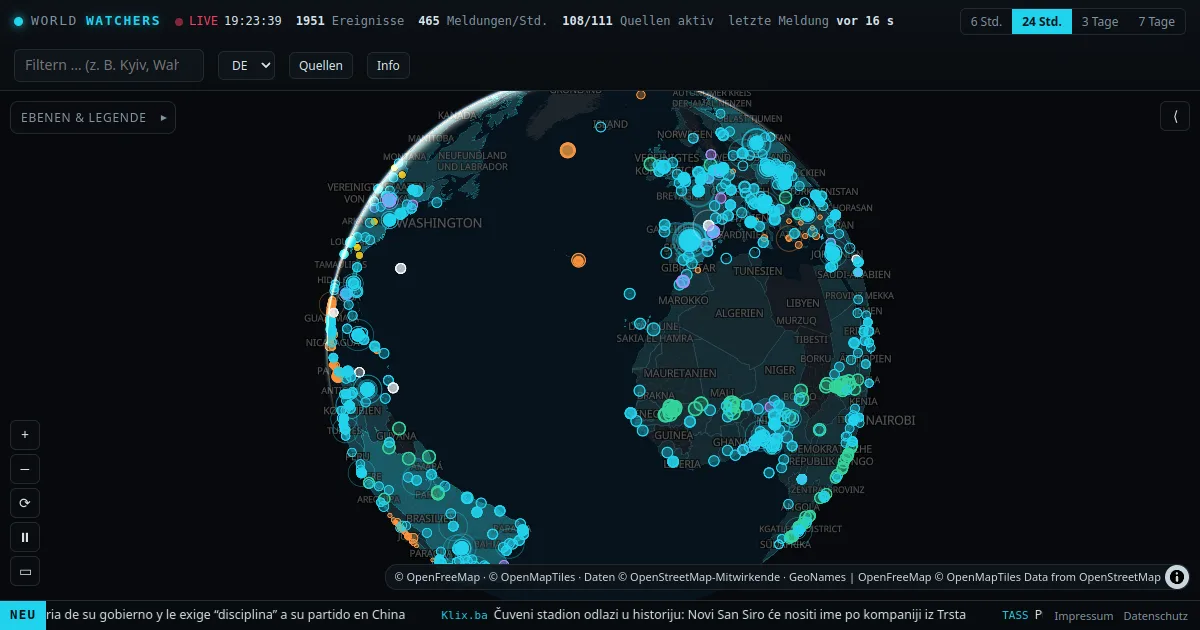
Task: Click the red LIVE indicator
Action: 196,21
